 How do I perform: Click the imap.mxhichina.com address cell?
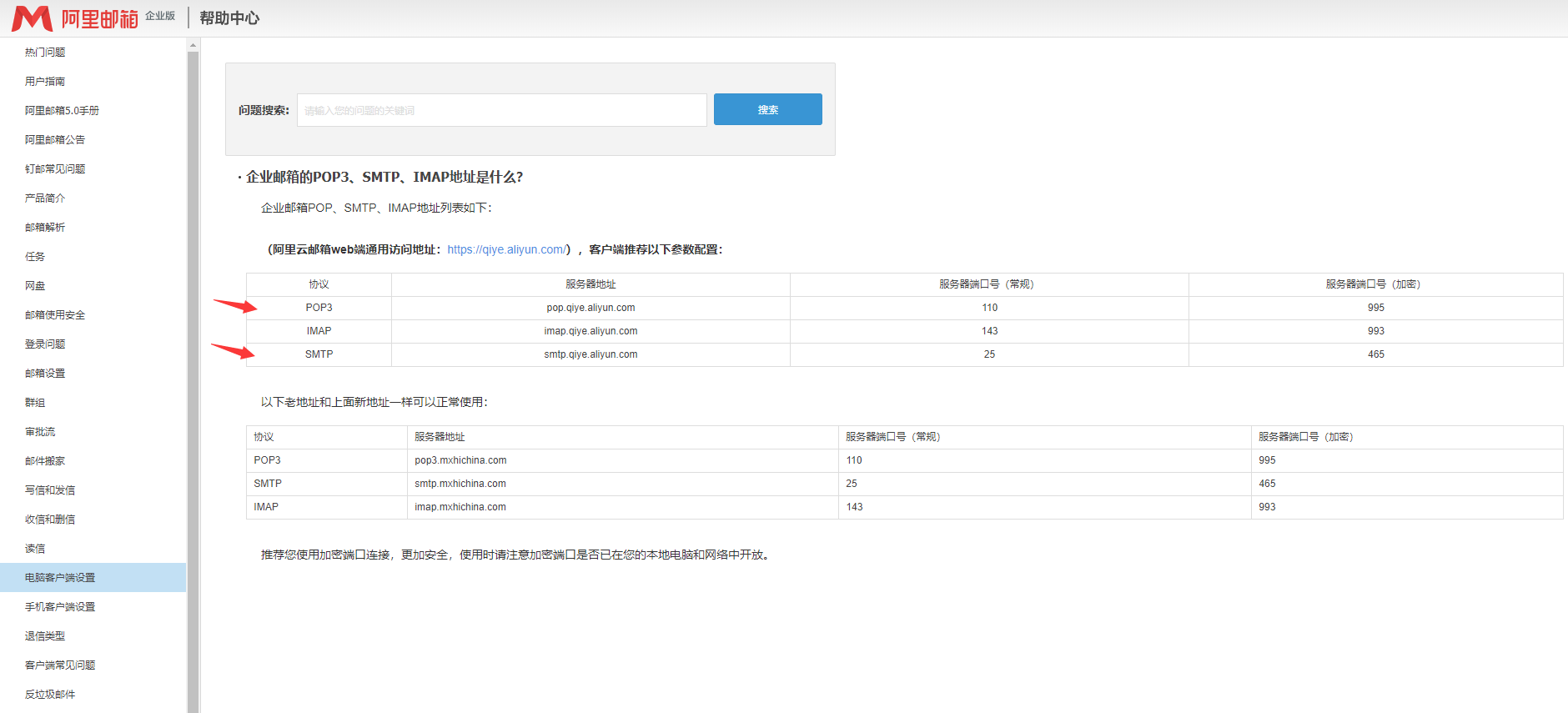click(x=623, y=507)
